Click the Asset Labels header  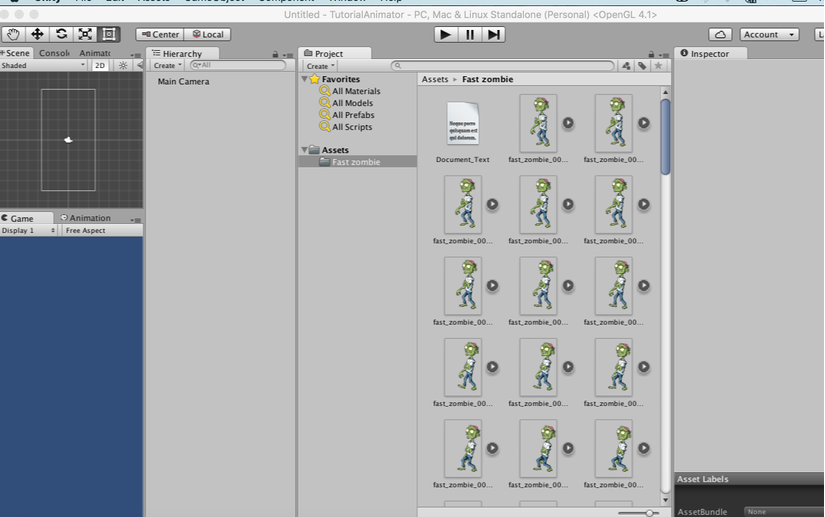pos(749,479)
